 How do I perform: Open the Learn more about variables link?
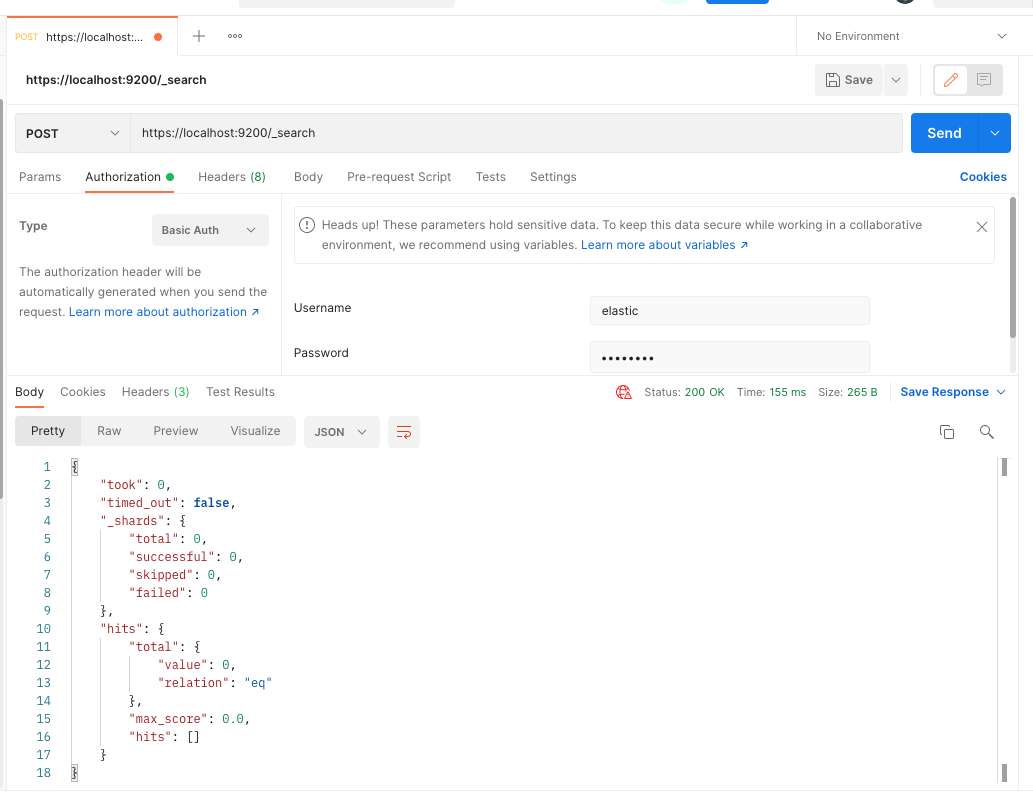[657, 243]
